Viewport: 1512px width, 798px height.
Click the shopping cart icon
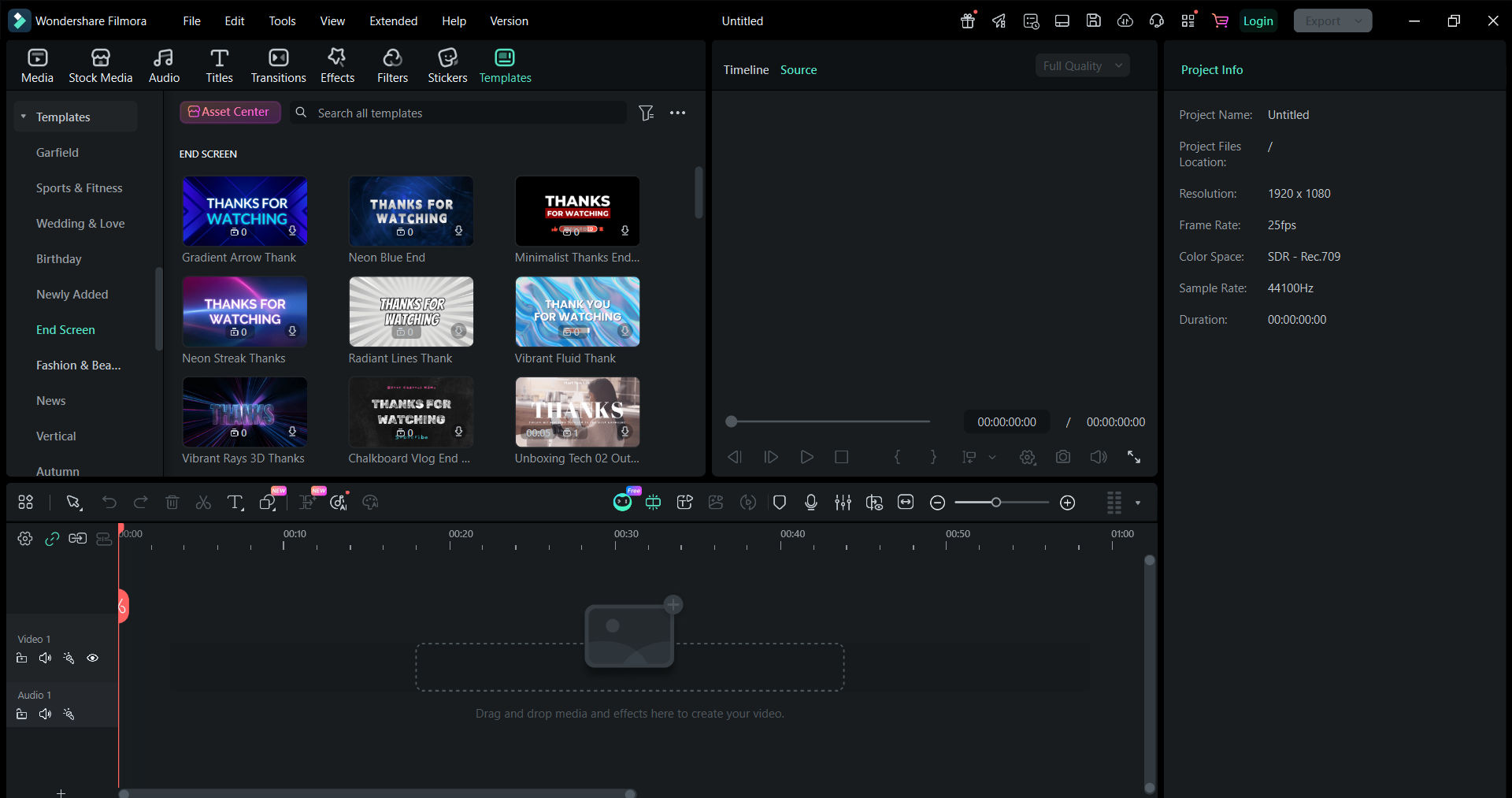pyautogui.click(x=1221, y=20)
